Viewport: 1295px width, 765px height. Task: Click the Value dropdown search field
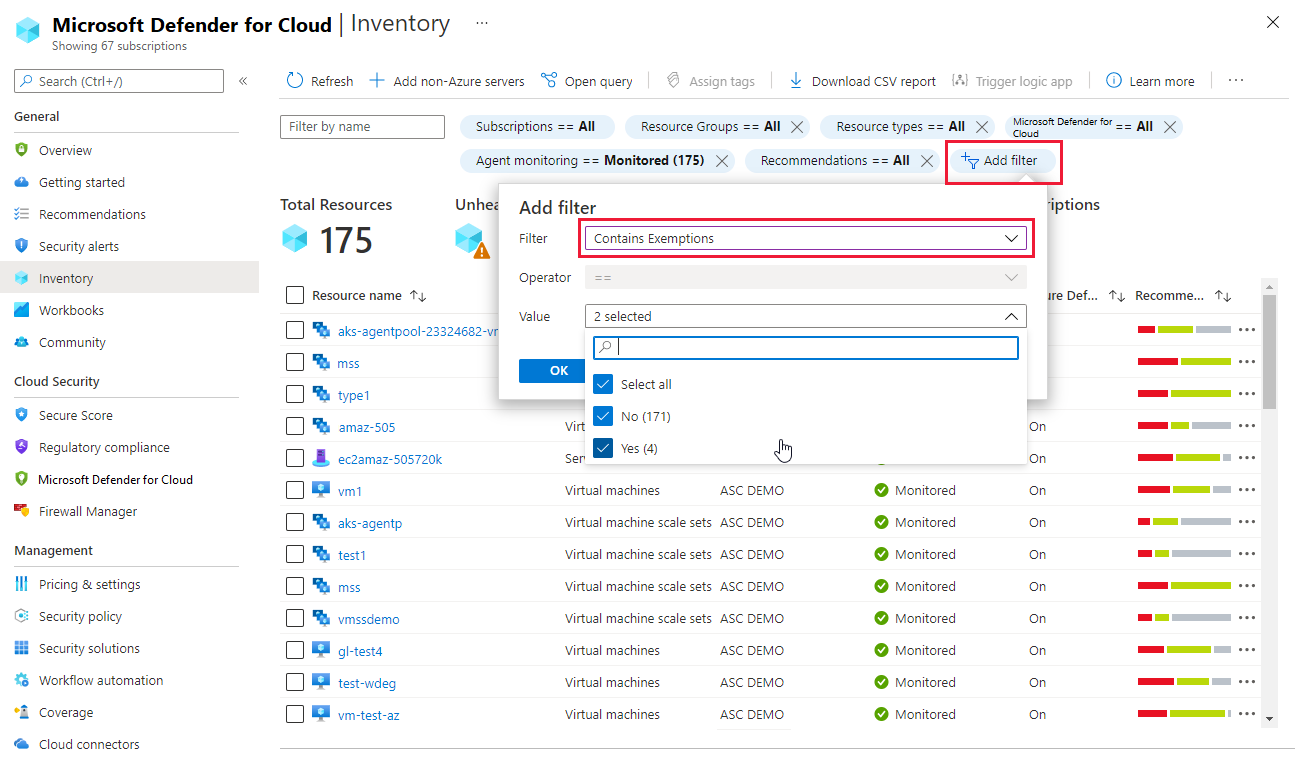806,347
